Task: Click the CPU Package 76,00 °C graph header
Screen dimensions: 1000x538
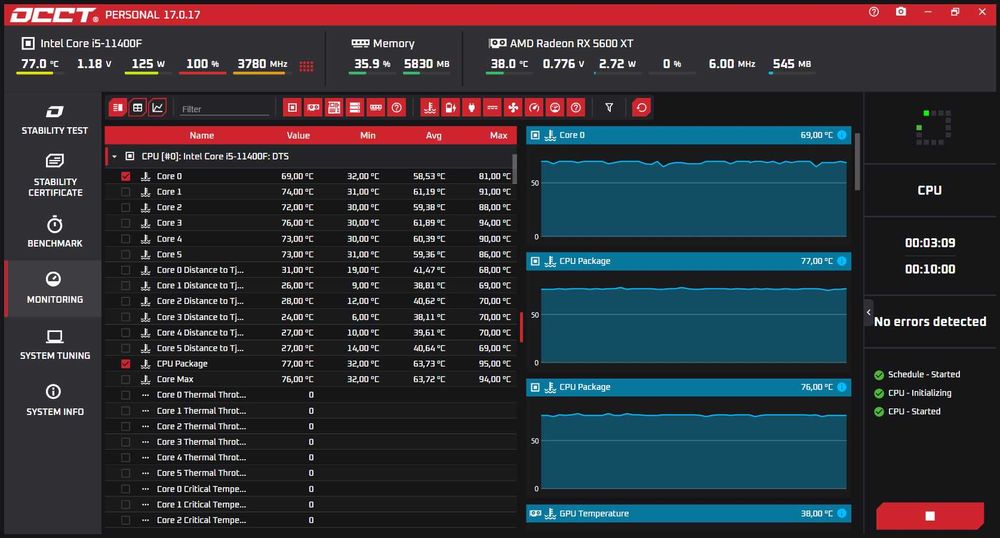Action: point(688,387)
